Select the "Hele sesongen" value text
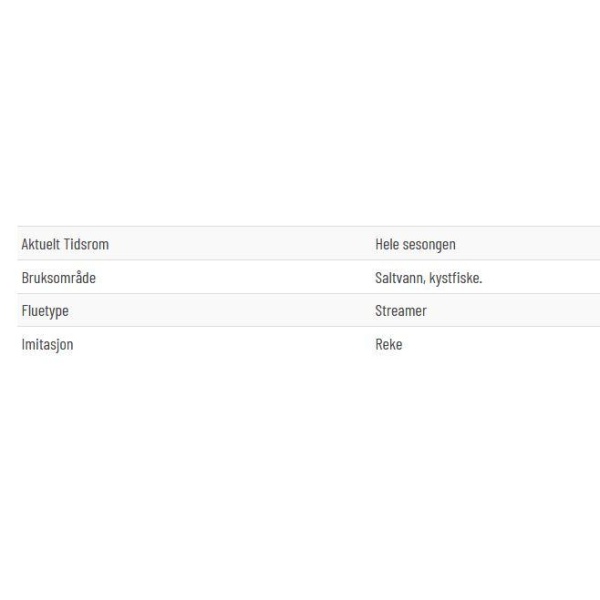This screenshot has width=600, height=600. pyautogui.click(x=415, y=245)
